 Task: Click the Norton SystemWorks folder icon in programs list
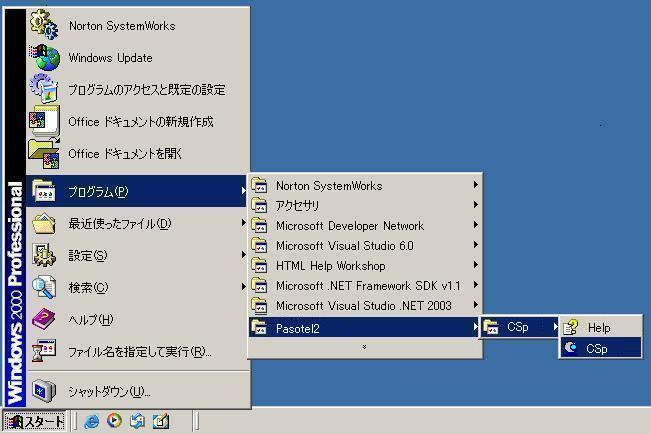[x=259, y=185]
